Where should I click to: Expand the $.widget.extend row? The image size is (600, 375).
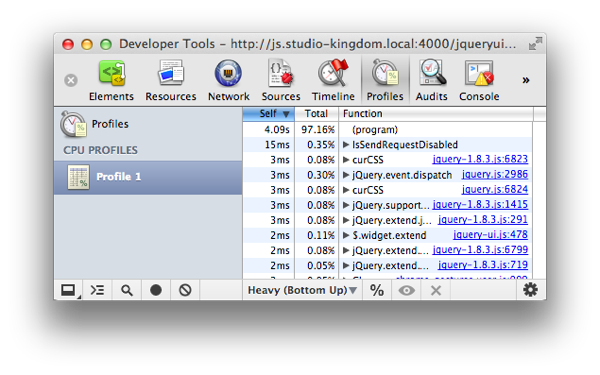(x=346, y=235)
